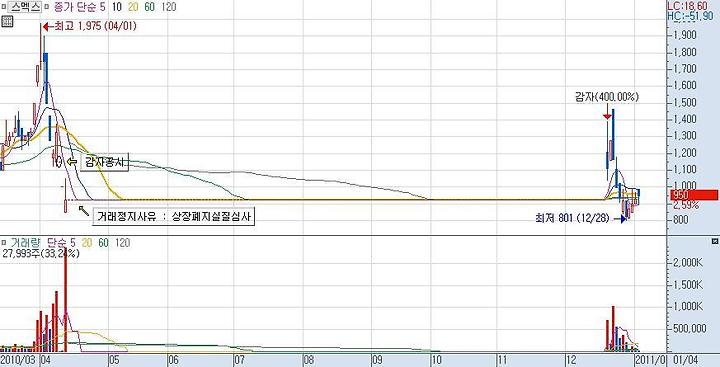Click the red 950 current price tag
This screenshot has height=367, width=720.
694,195
